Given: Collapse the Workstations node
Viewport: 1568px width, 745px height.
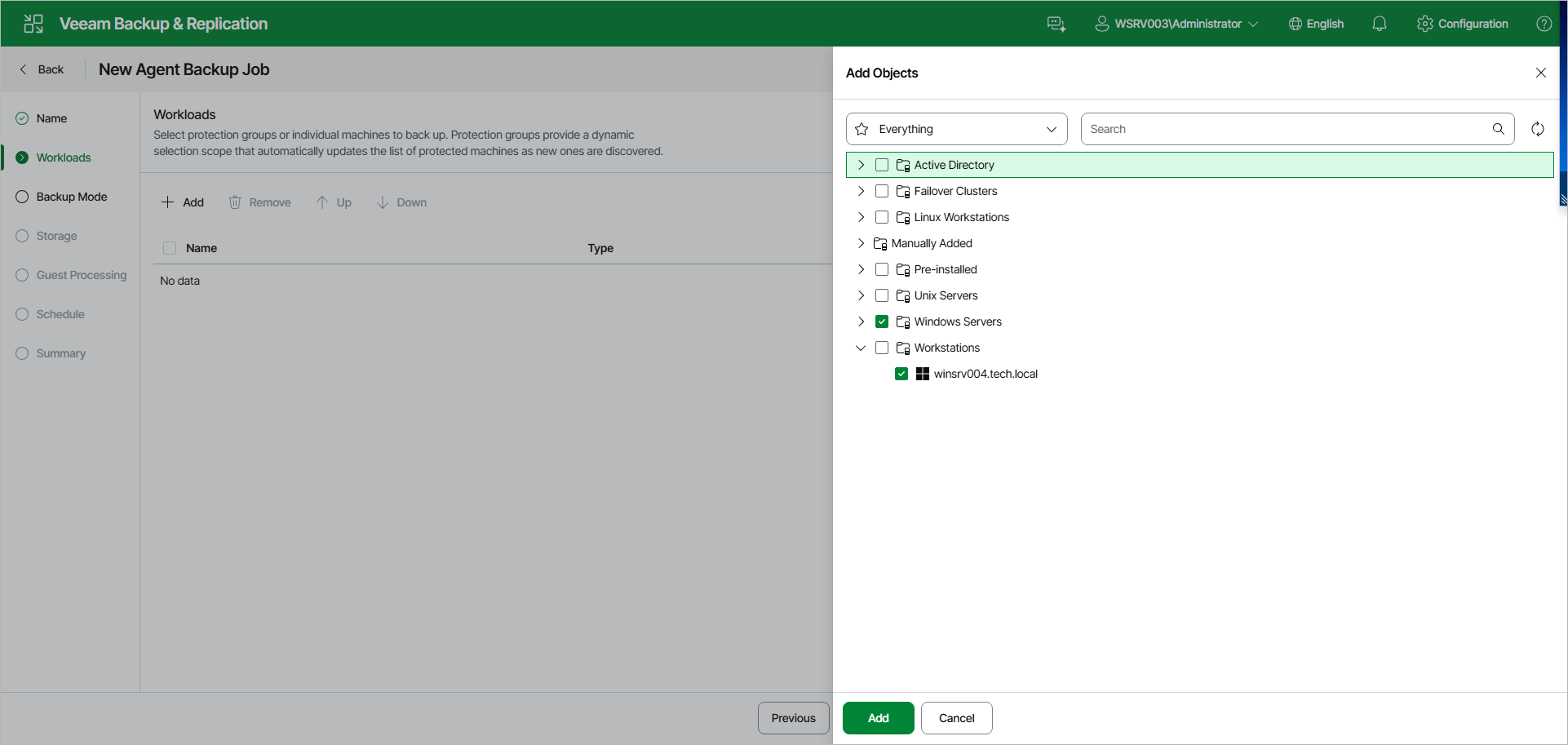Looking at the screenshot, I should [861, 348].
